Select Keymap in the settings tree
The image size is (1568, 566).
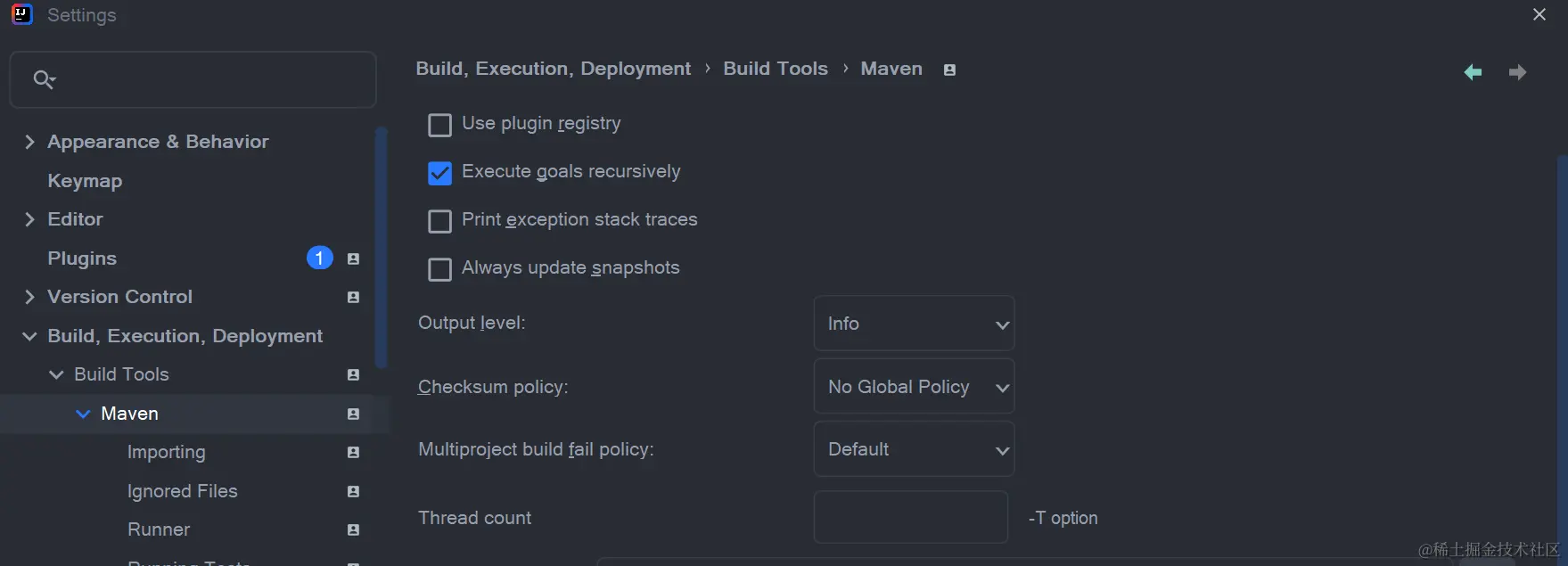coord(85,181)
